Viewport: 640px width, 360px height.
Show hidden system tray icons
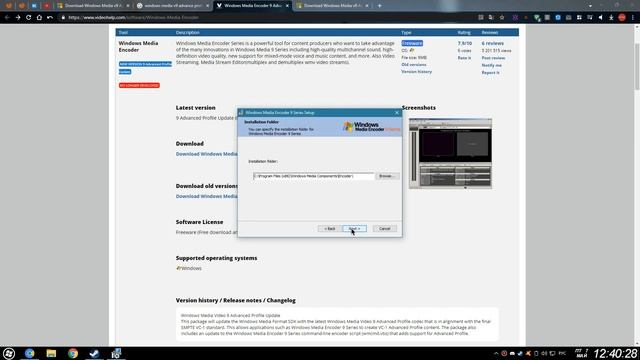(496, 353)
